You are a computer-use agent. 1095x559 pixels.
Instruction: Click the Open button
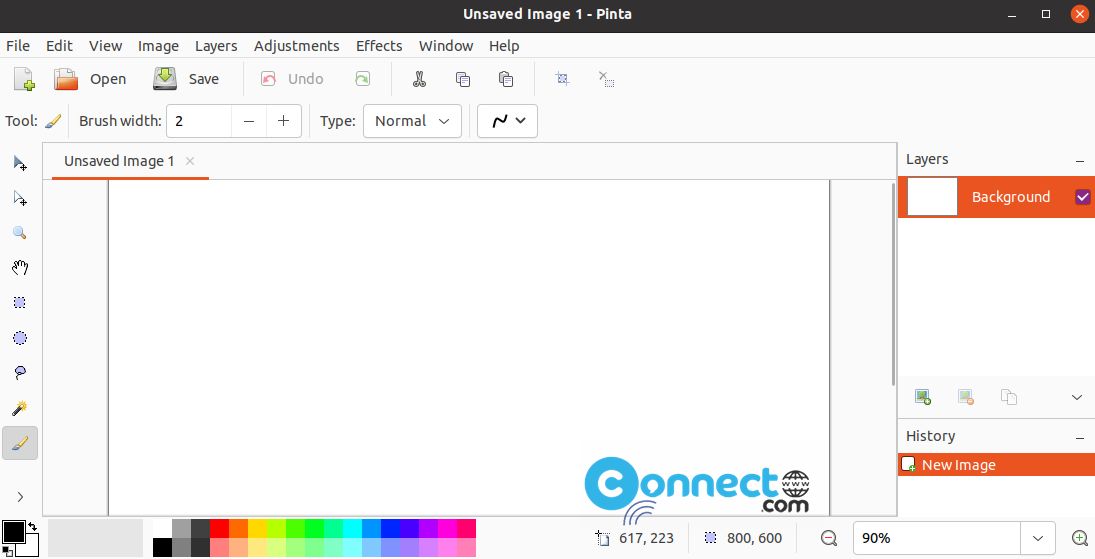[x=90, y=79]
